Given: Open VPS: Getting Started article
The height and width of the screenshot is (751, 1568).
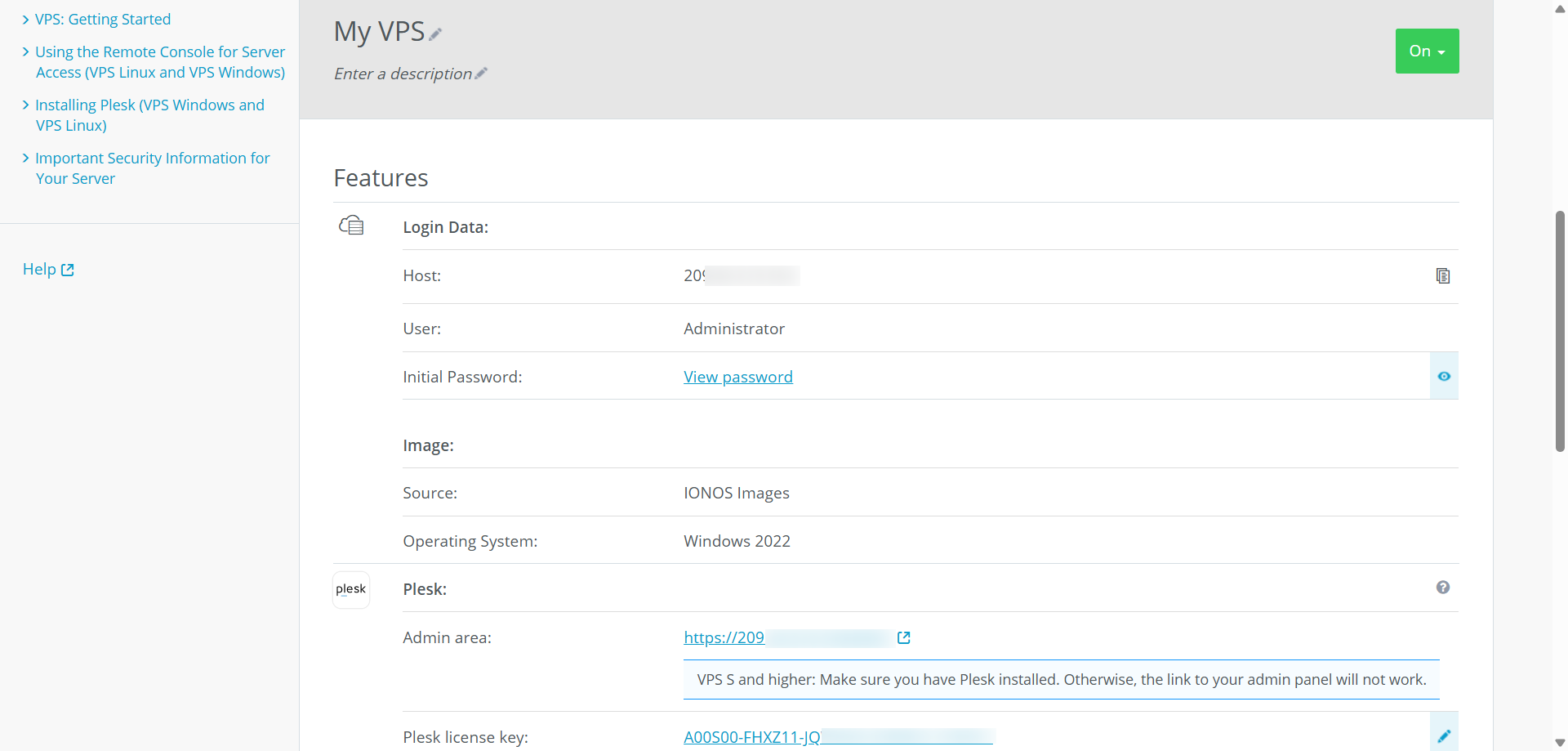Looking at the screenshot, I should [x=103, y=19].
